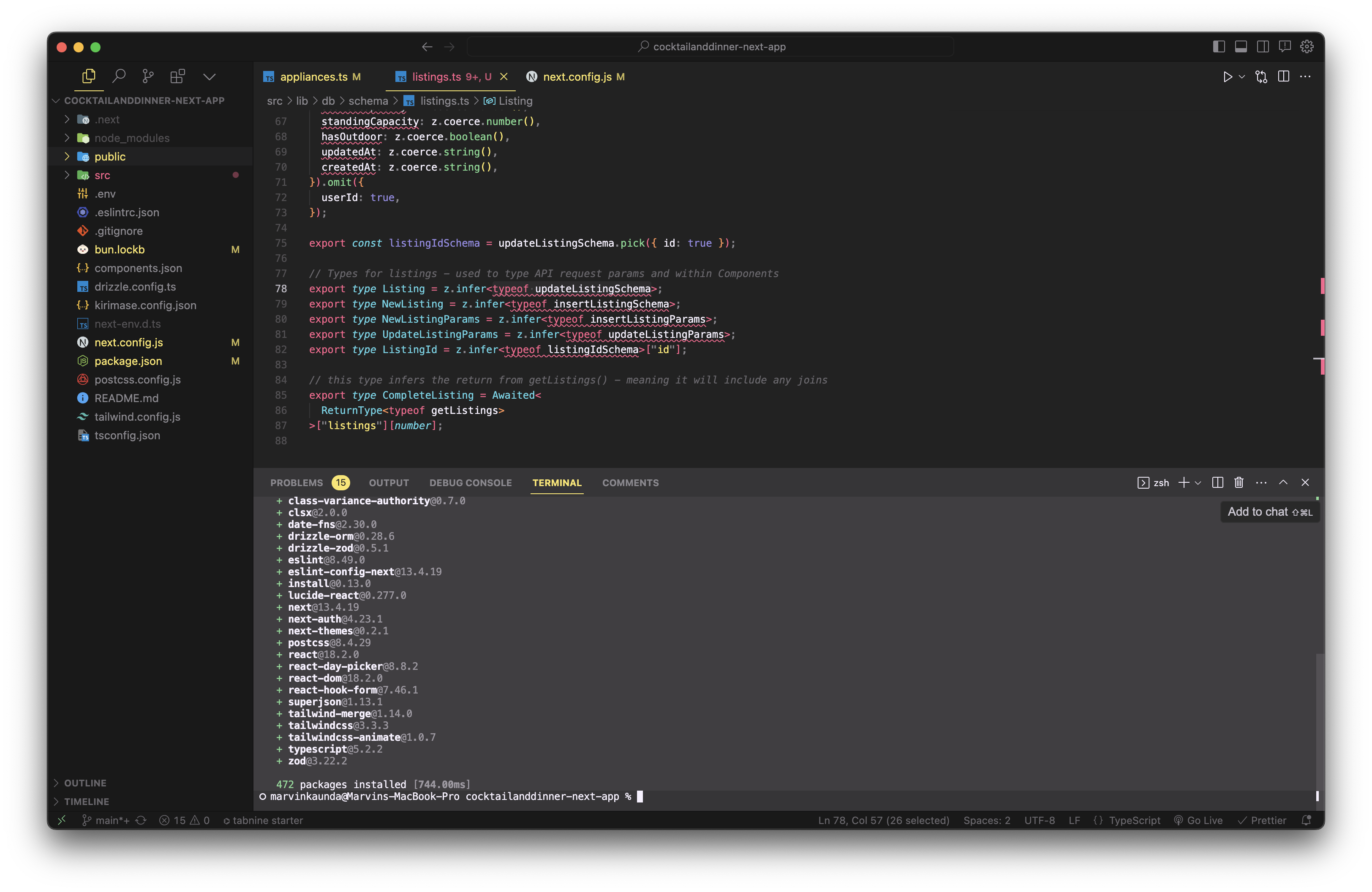Open the Extensions view icon

(177, 76)
